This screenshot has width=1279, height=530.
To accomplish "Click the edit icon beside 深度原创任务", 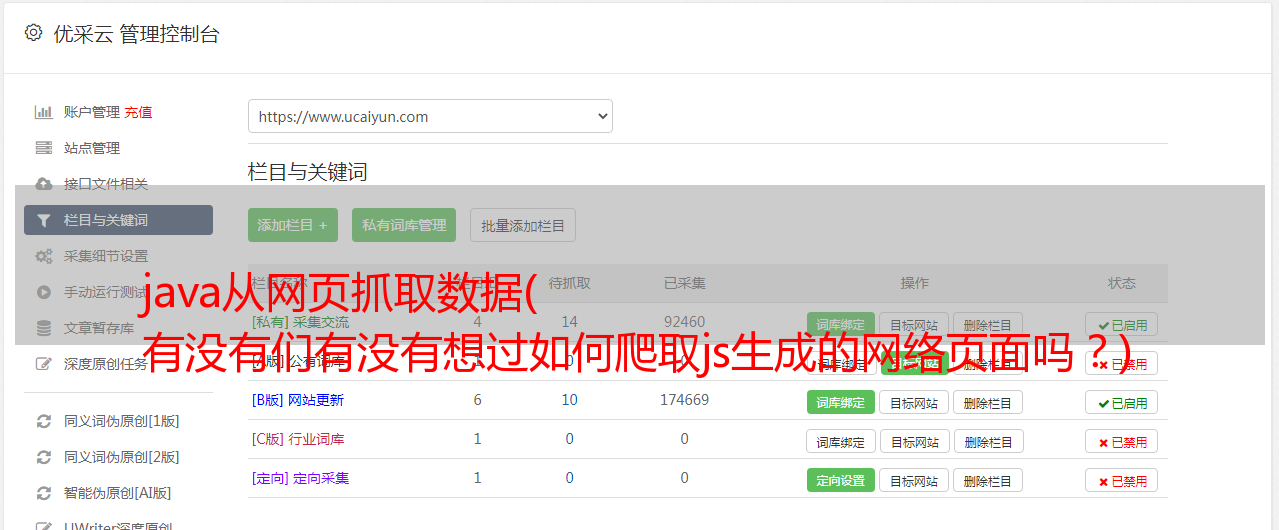I will pyautogui.click(x=43, y=364).
